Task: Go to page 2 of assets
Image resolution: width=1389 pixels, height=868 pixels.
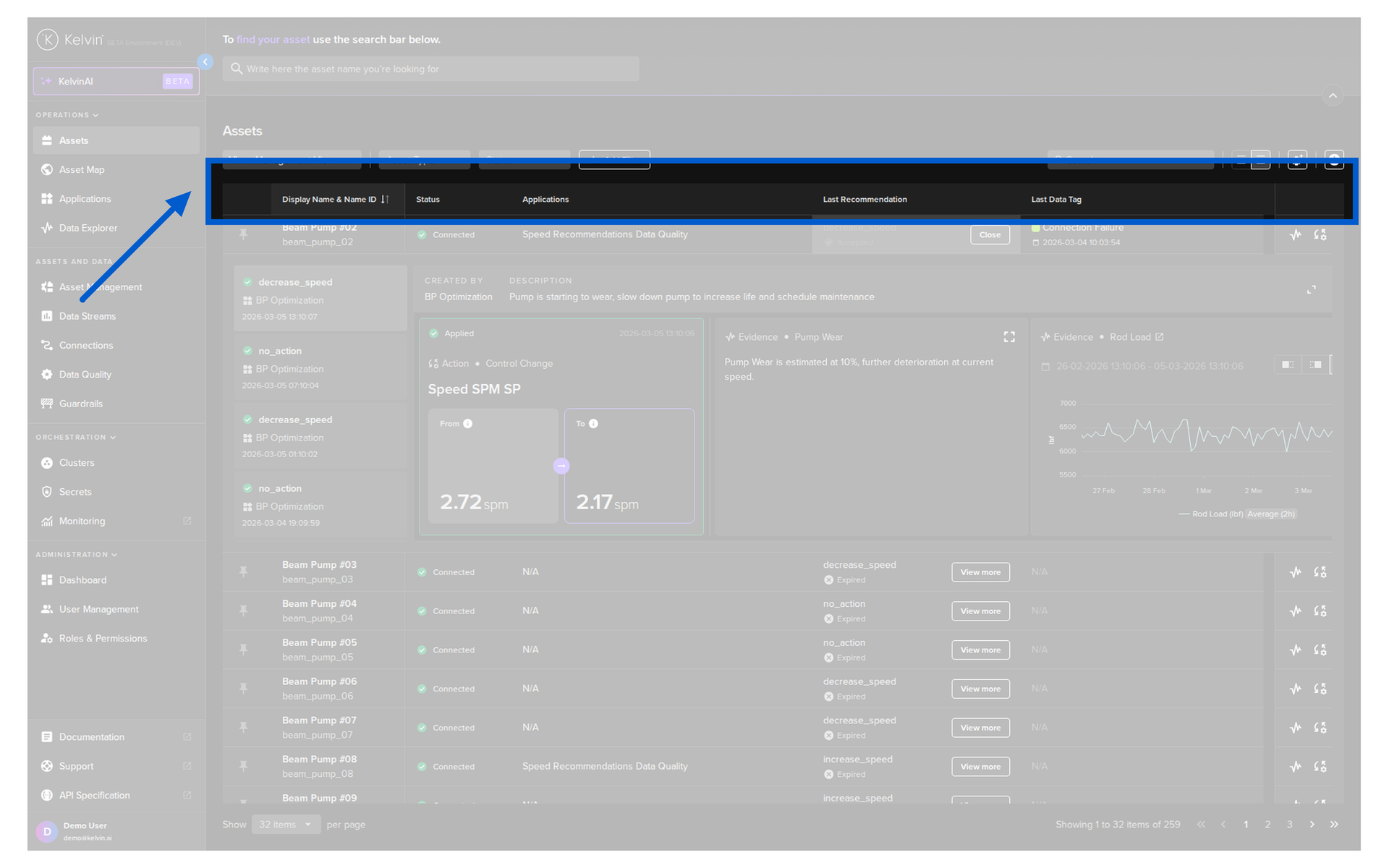Action: pos(1267,825)
